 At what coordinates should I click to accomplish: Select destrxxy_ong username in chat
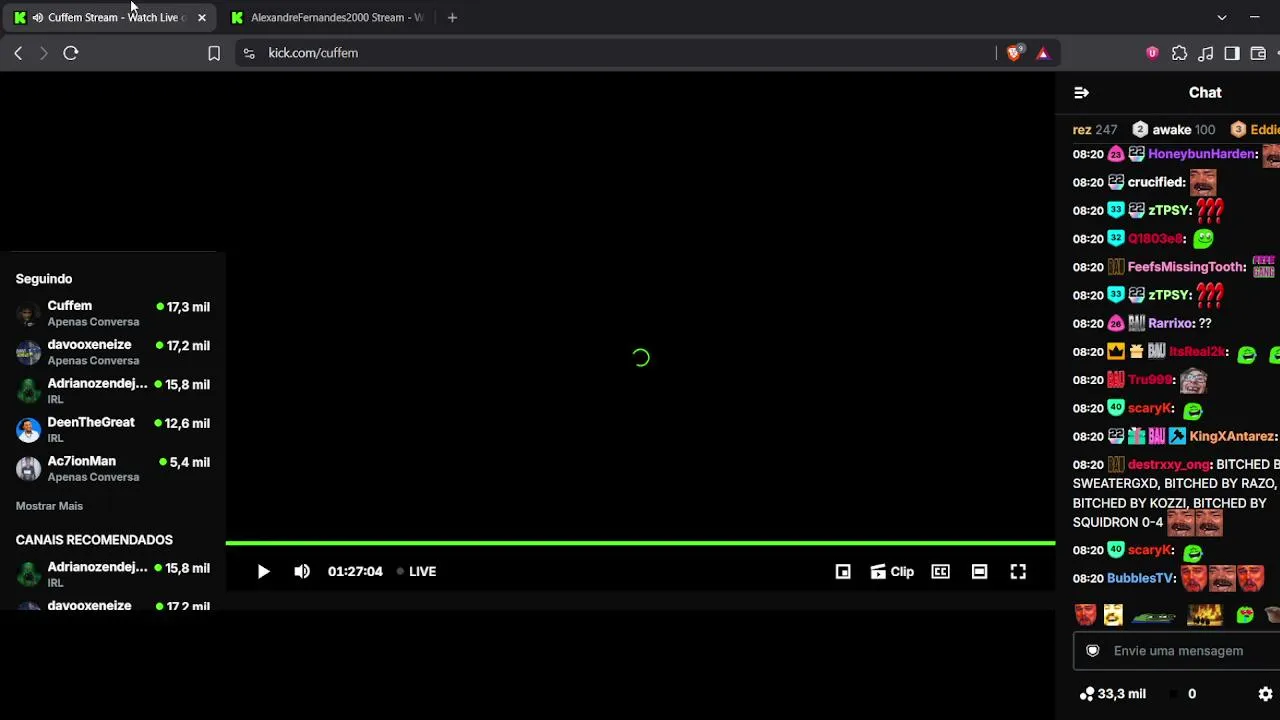[x=1169, y=465]
